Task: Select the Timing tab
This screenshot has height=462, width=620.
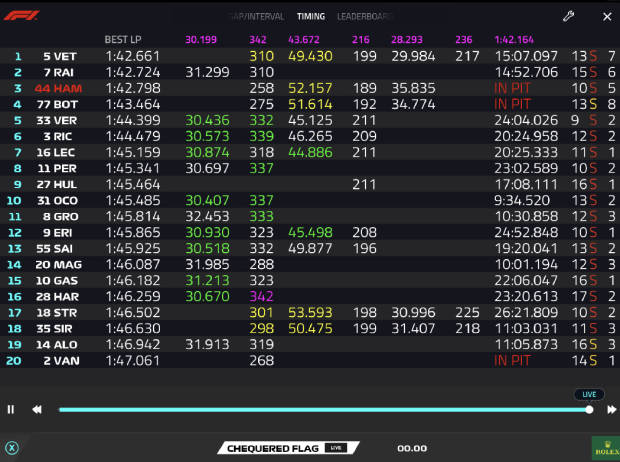Action: (311, 17)
